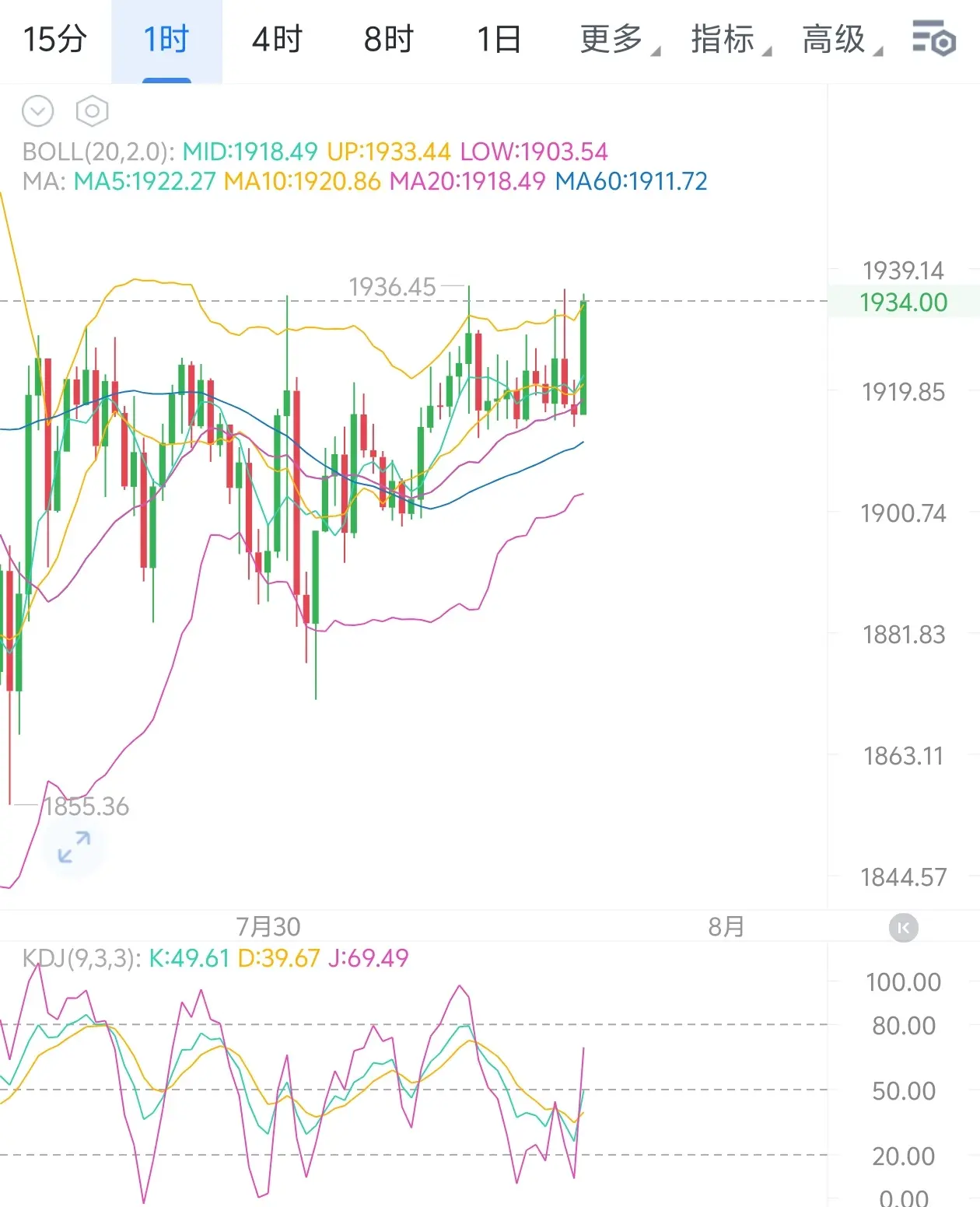Image resolution: width=980 pixels, height=1207 pixels.
Task: Click the KDJ 50.00 scale label
Action: pos(903,1091)
